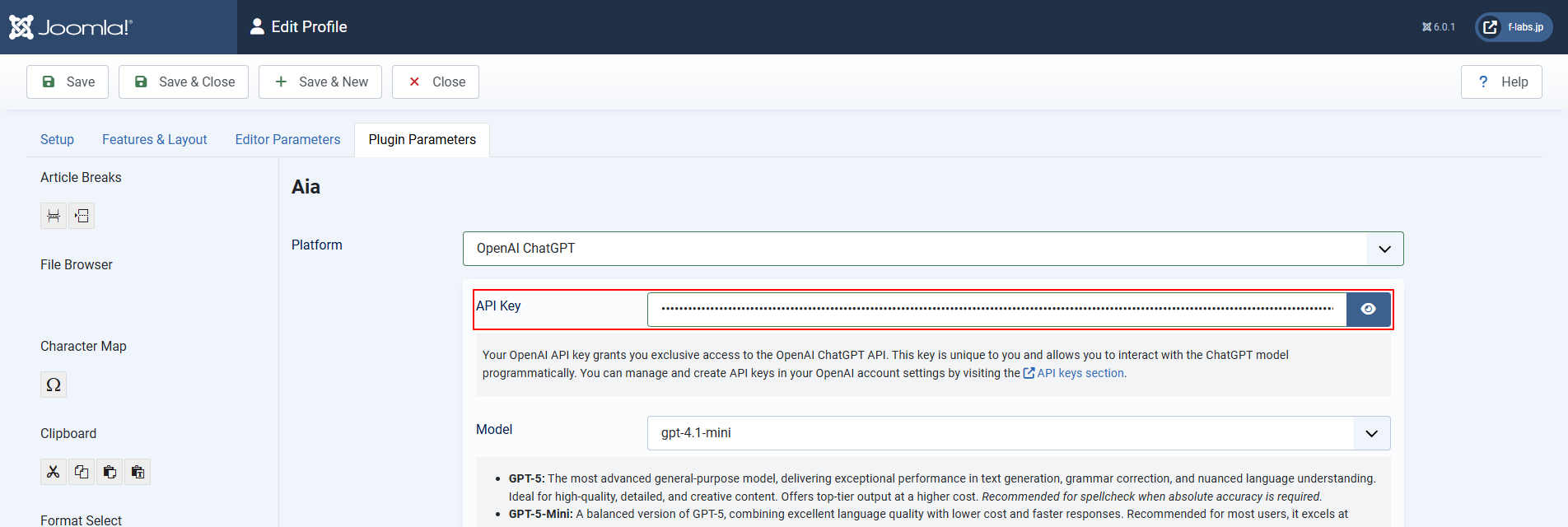Click inside the API Key input field

pos(996,310)
